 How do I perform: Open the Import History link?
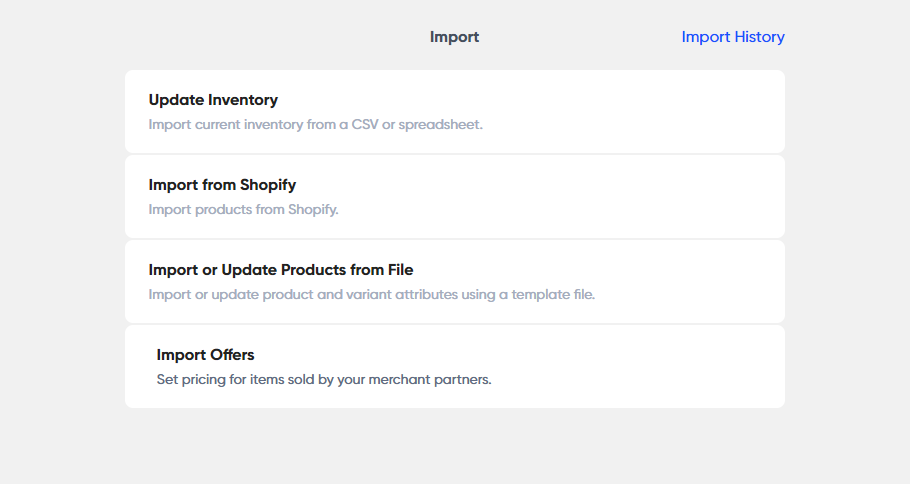coord(732,37)
